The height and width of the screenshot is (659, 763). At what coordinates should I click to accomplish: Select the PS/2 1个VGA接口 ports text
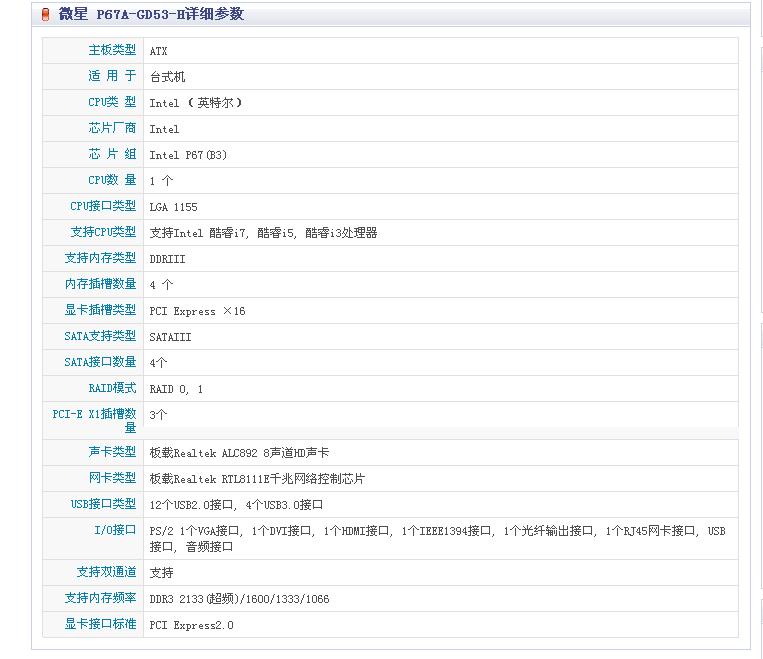coord(437,539)
